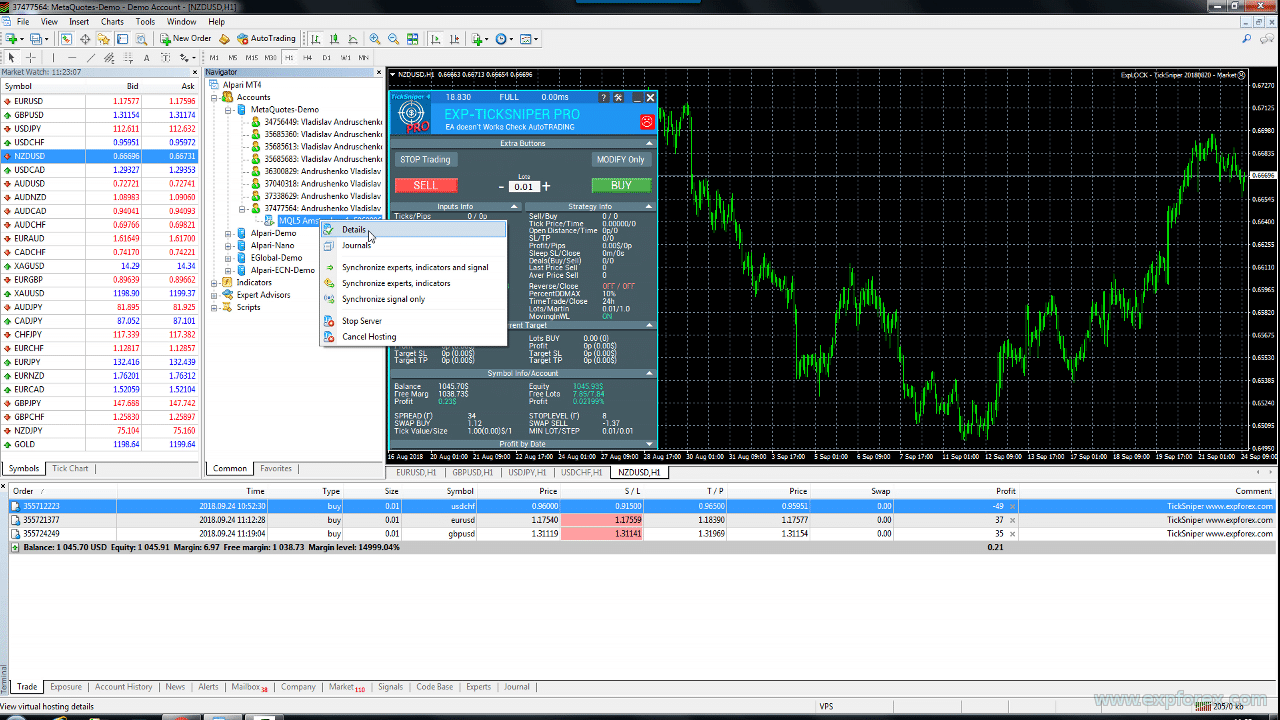Select the crosshair tool icon
This screenshot has width=1280, height=720.
click(31, 57)
